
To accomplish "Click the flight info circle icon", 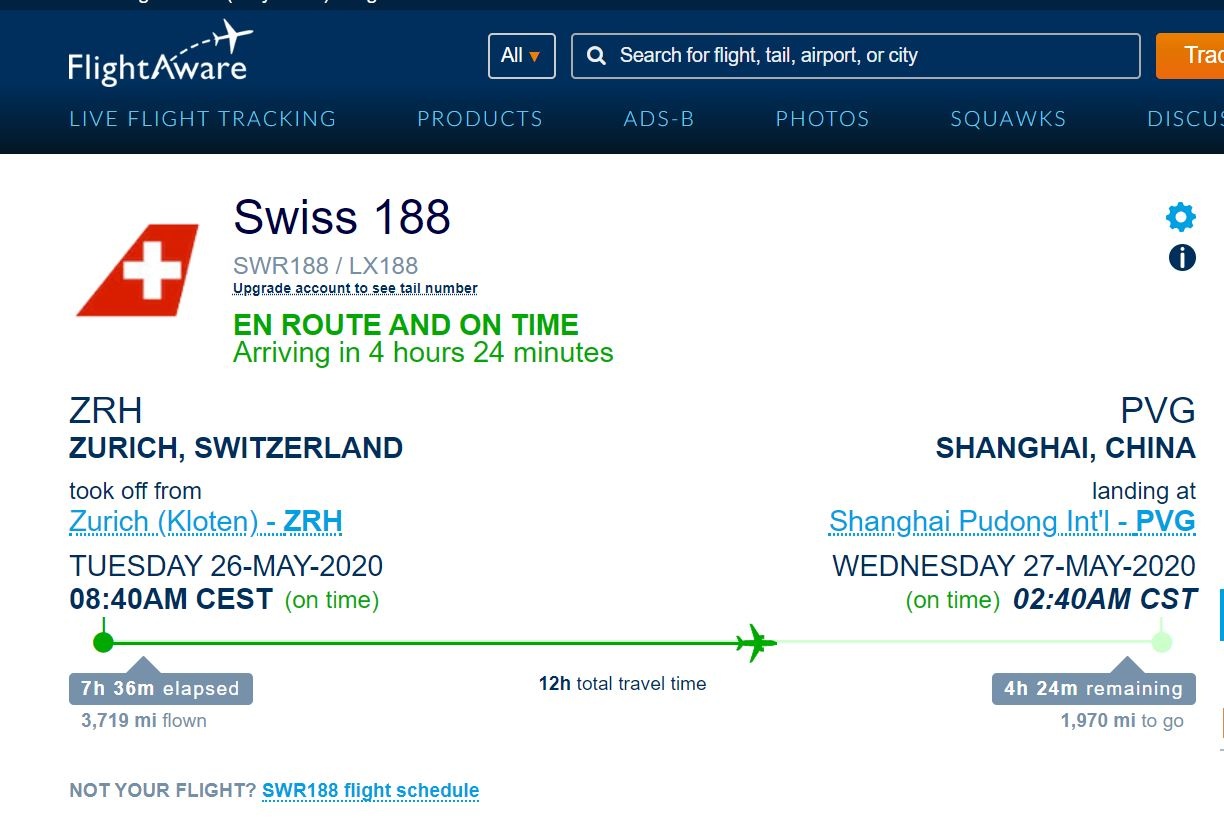I will tap(1182, 258).
